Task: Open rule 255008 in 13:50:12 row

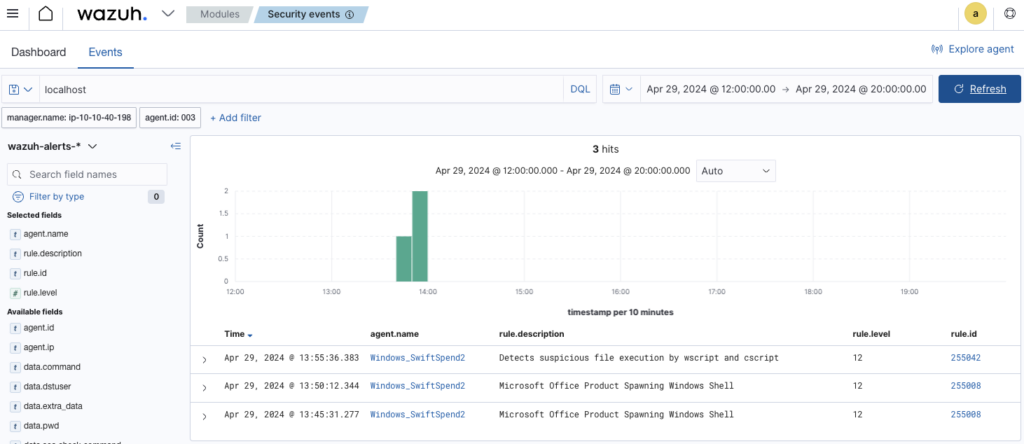Action: pos(965,386)
